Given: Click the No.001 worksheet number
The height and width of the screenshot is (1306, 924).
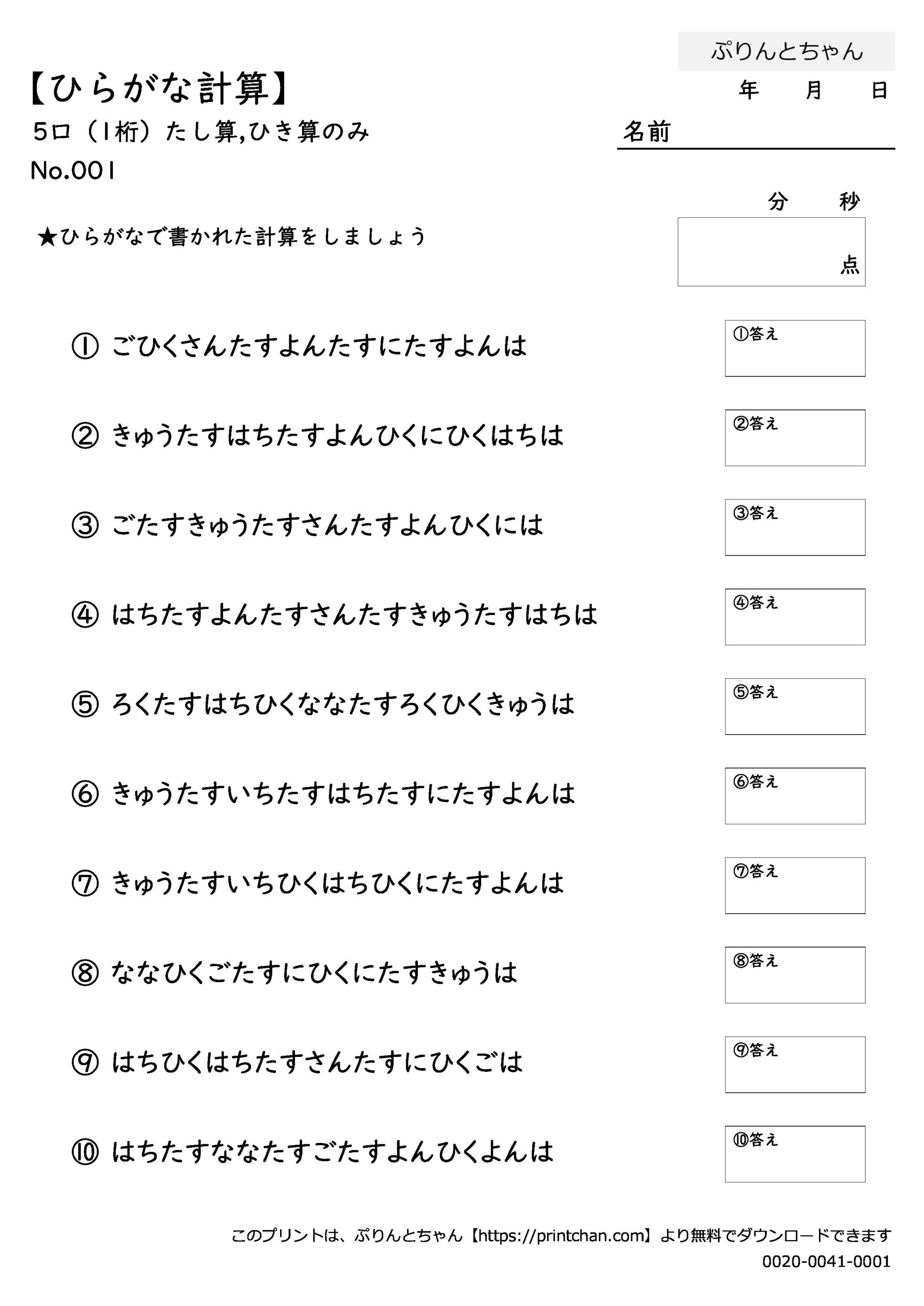Looking at the screenshot, I should 73,170.
